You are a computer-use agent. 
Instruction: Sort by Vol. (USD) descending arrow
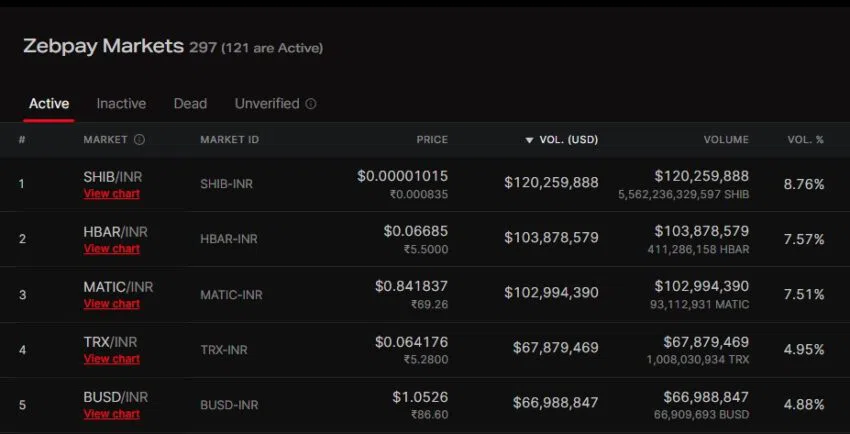click(529, 140)
